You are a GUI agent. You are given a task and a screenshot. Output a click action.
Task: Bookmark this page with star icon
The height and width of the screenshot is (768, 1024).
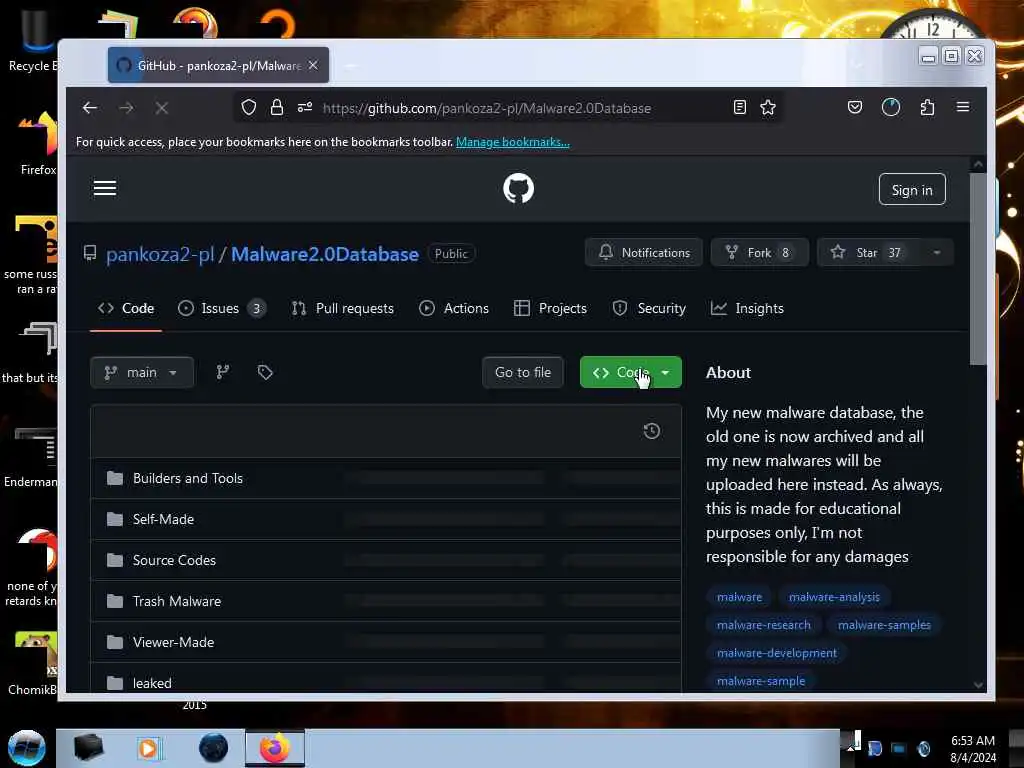point(768,108)
